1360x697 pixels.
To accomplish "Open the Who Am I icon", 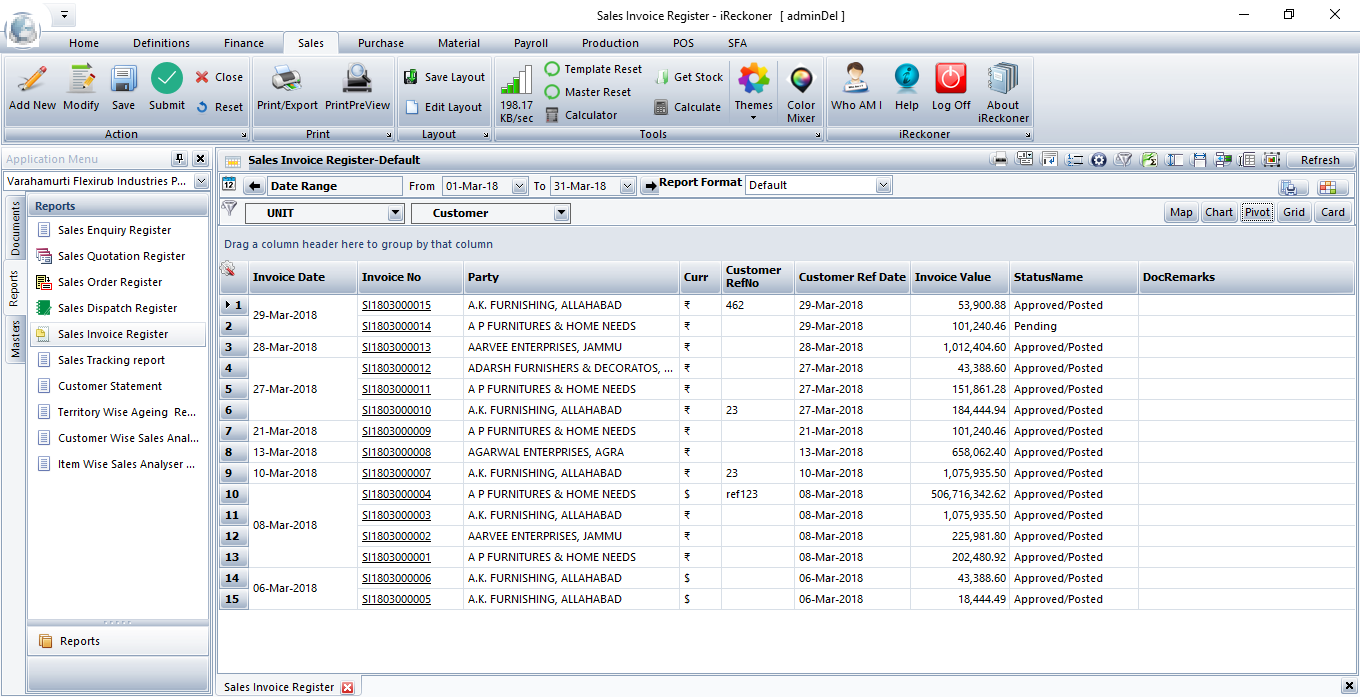I will [856, 80].
